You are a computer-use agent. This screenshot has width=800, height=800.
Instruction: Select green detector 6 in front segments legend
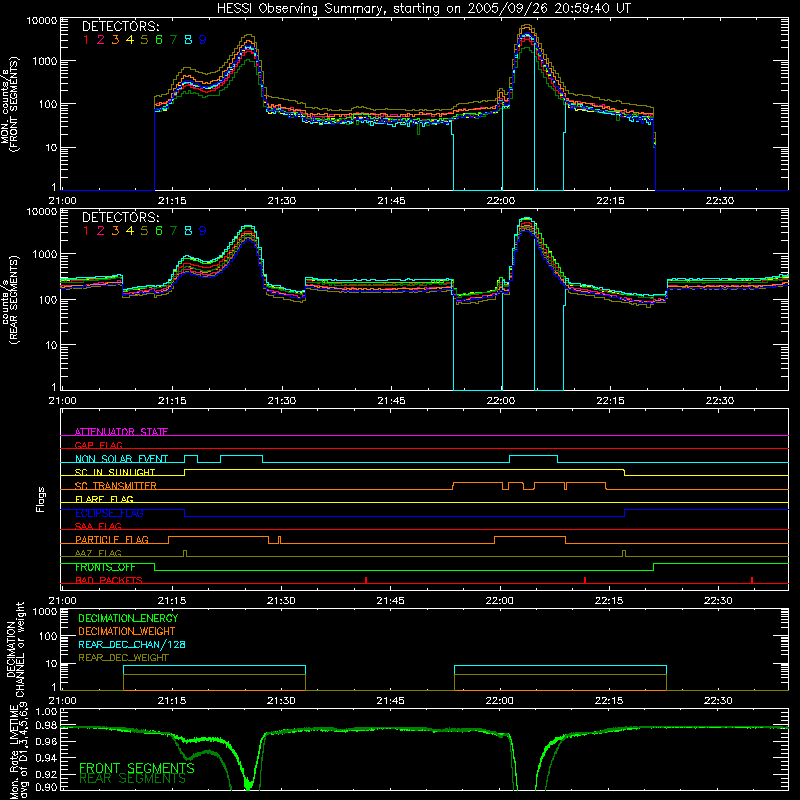point(159,39)
